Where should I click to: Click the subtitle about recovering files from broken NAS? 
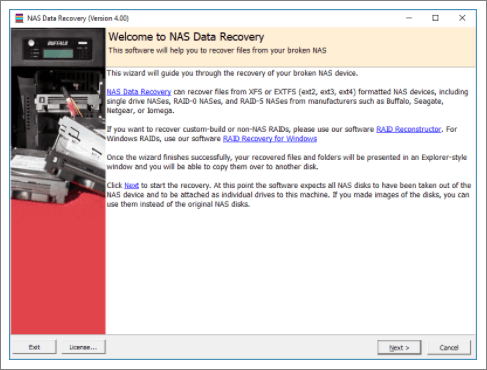pos(217,50)
